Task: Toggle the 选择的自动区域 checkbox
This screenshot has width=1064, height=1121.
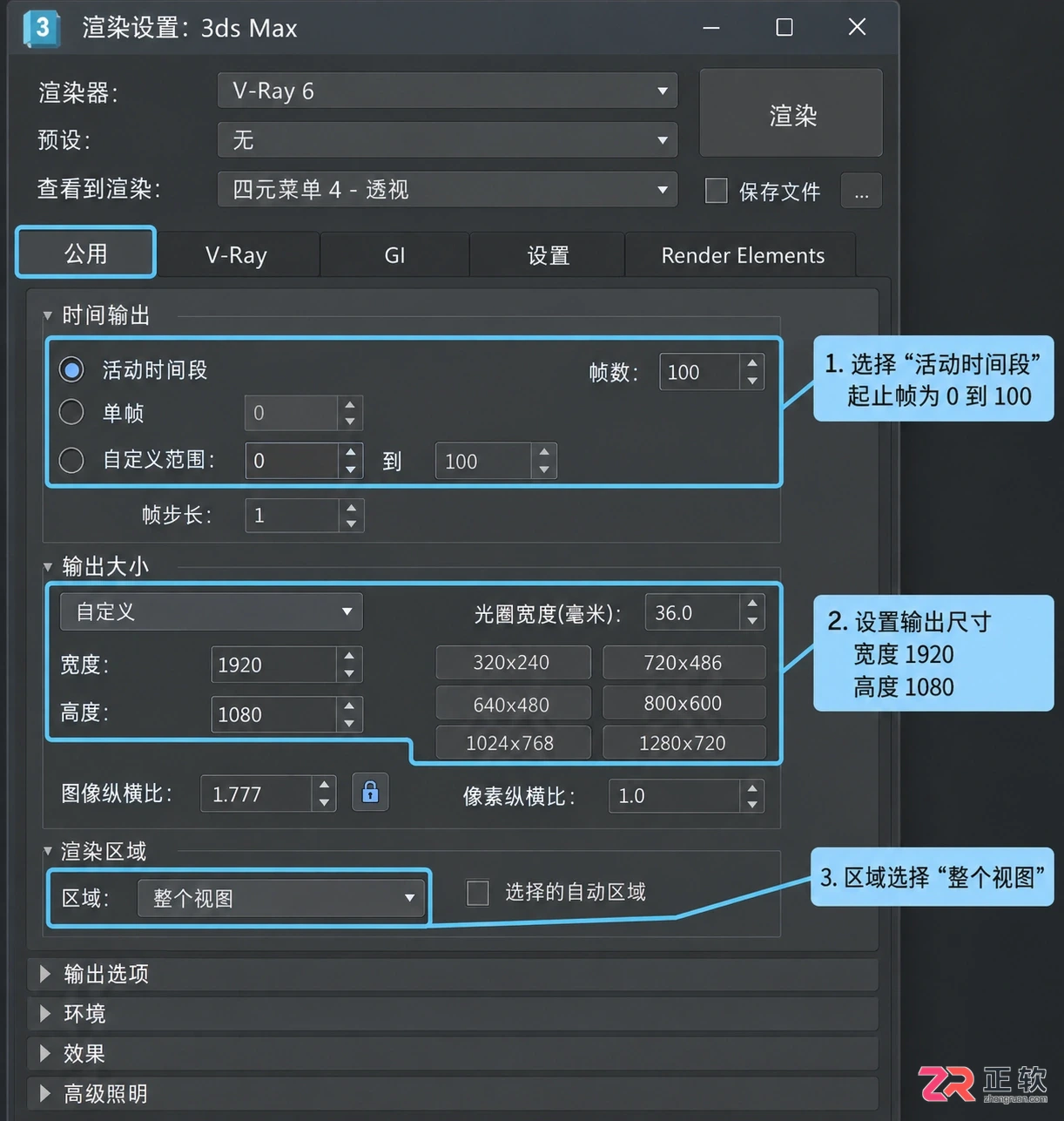Action: (478, 893)
